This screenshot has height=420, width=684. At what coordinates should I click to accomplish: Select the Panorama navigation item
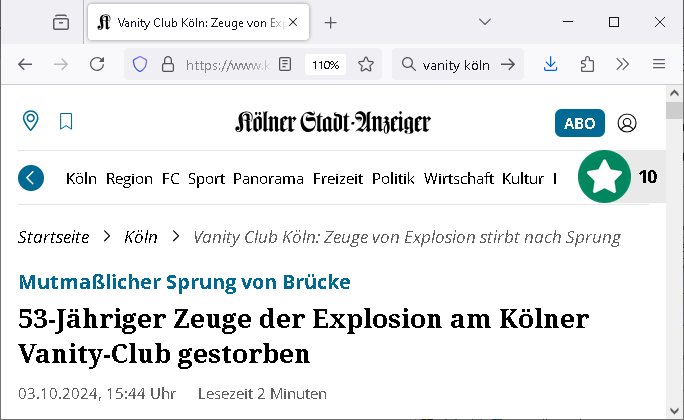tap(268, 179)
